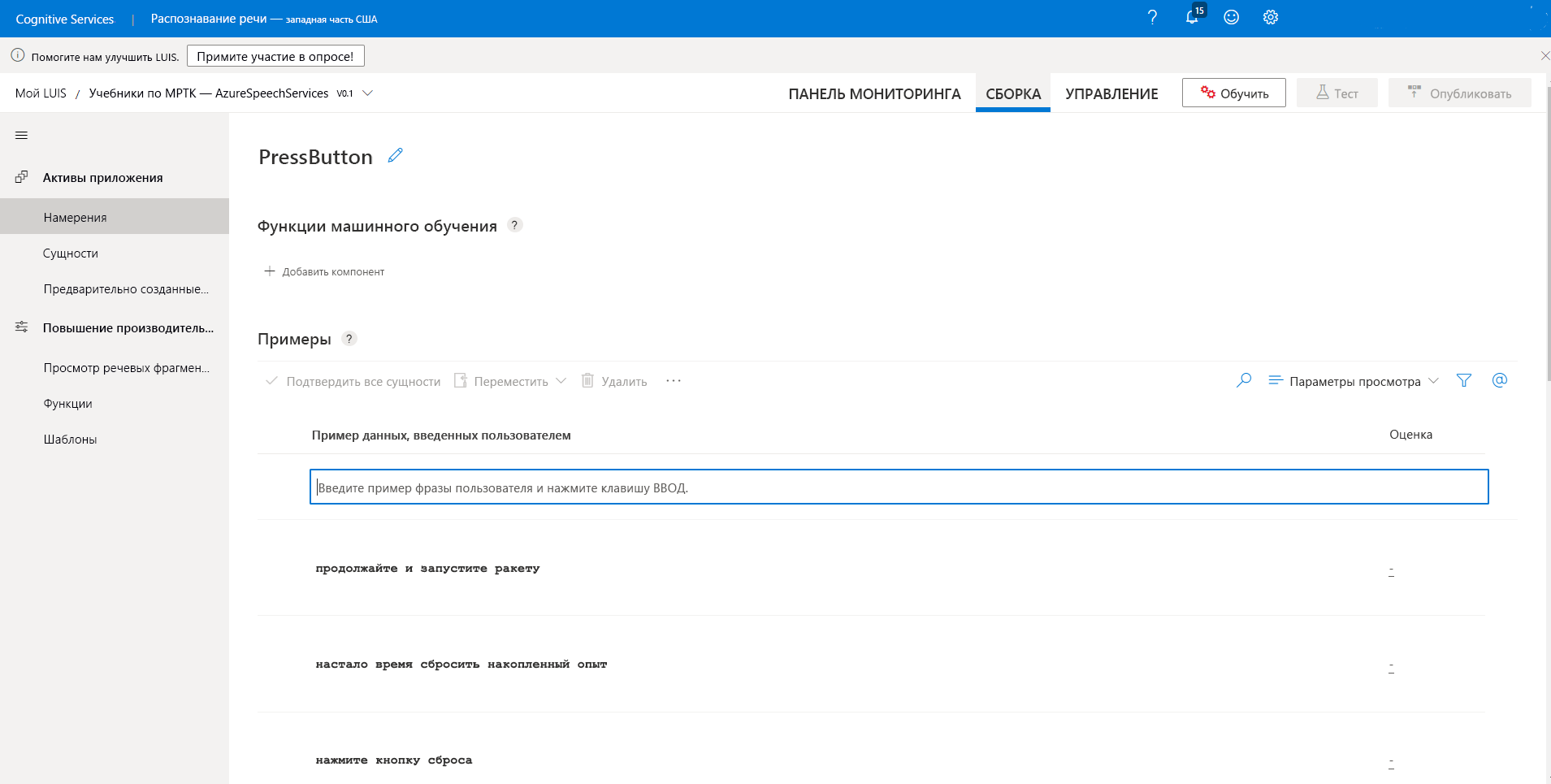Click the help question mark icon
The image size is (1551, 784).
click(1151, 17)
